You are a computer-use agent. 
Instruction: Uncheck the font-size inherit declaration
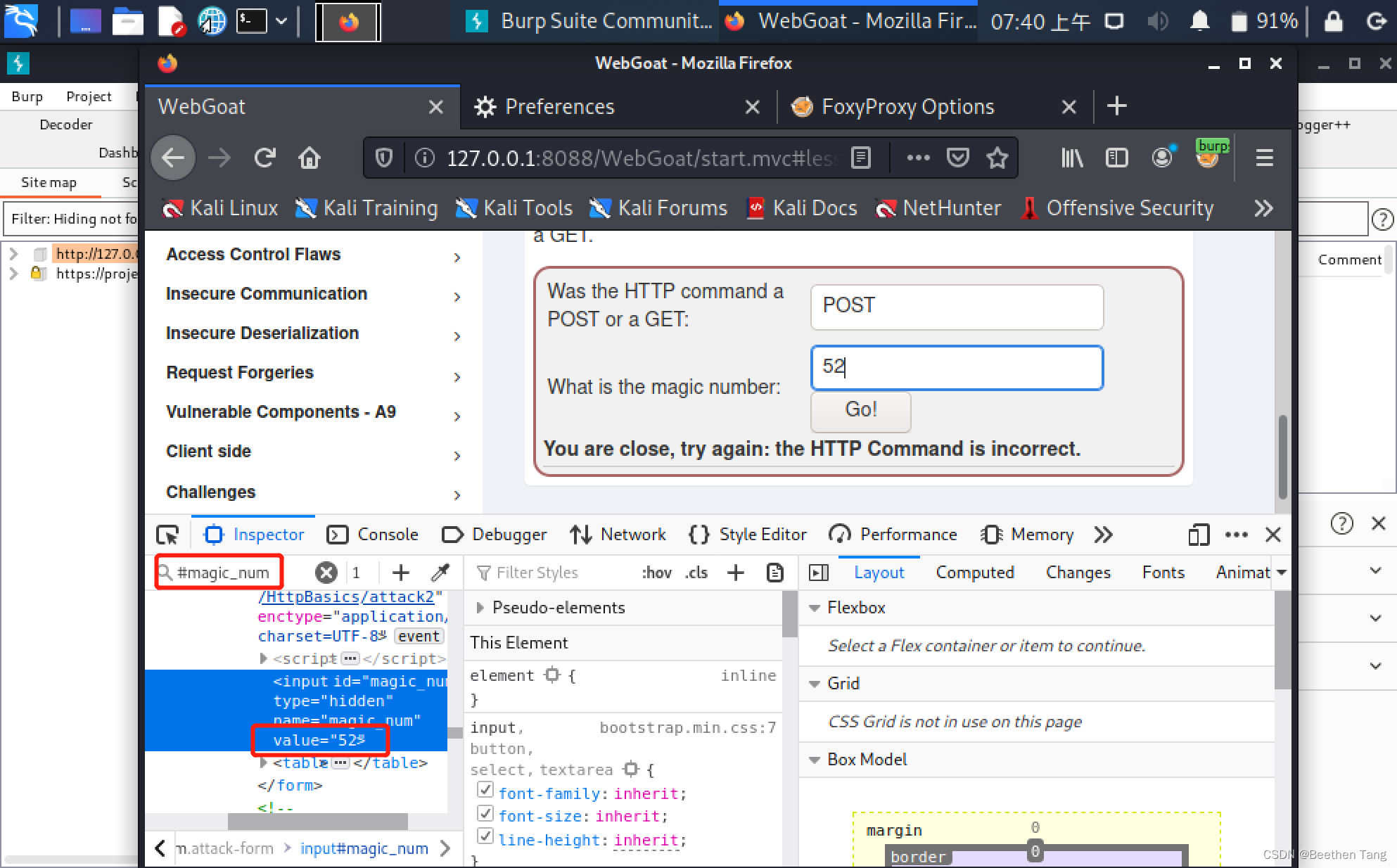(485, 814)
